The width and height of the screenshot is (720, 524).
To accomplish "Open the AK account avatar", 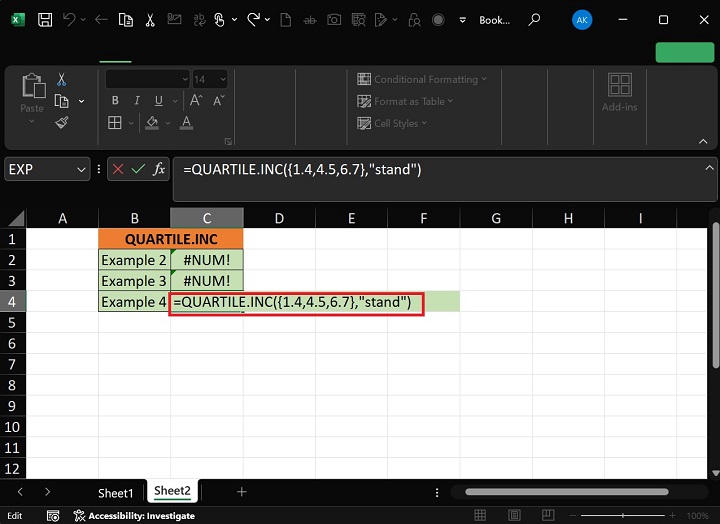I will click(x=582, y=20).
